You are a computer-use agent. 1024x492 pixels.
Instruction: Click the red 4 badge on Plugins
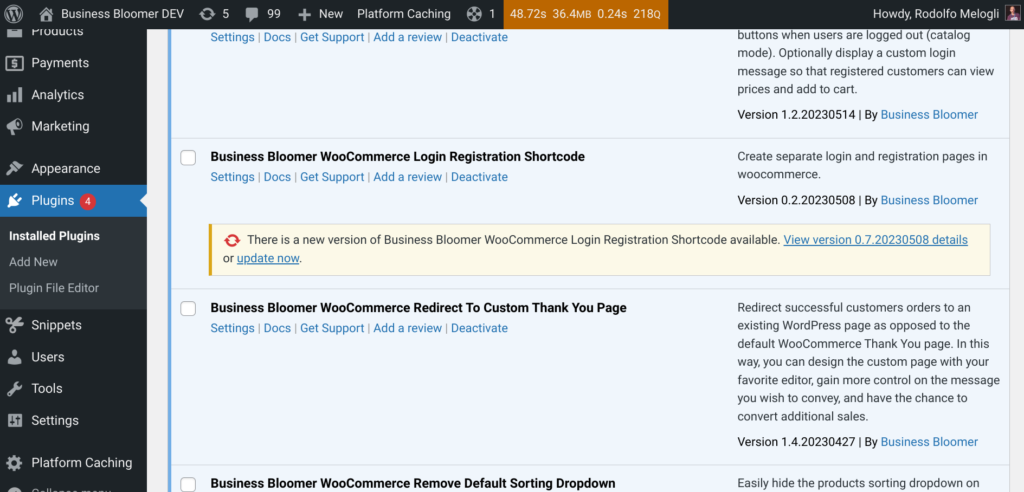88,201
